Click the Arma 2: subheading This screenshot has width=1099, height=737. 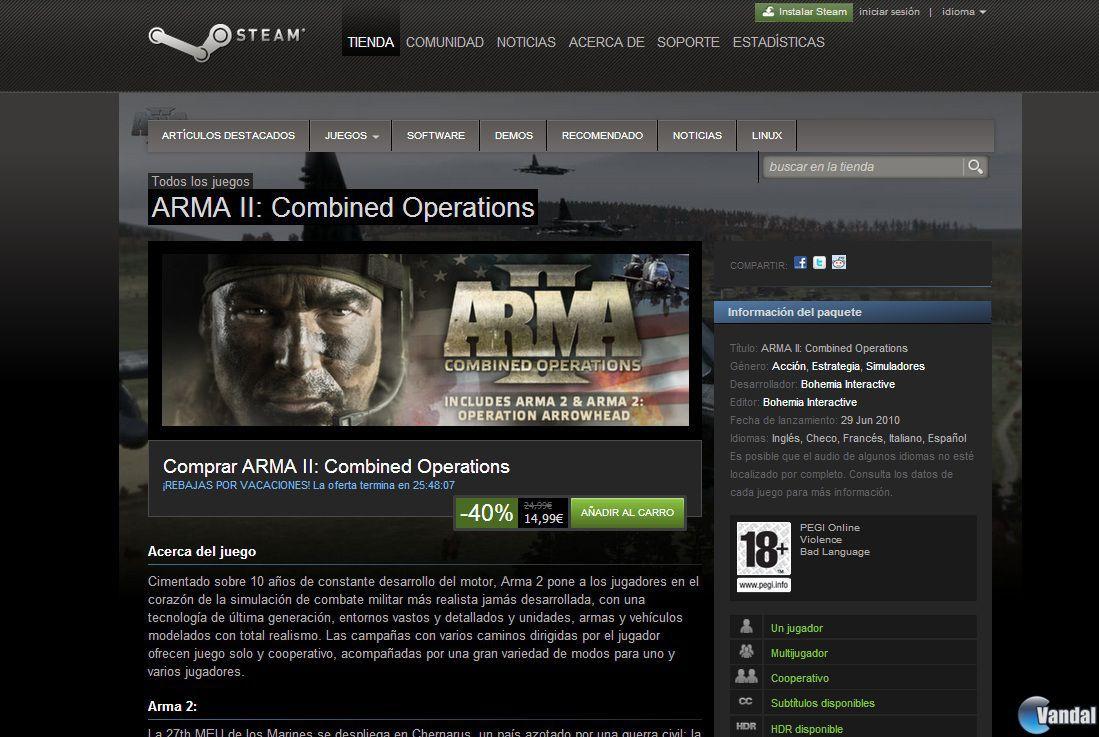[x=172, y=706]
